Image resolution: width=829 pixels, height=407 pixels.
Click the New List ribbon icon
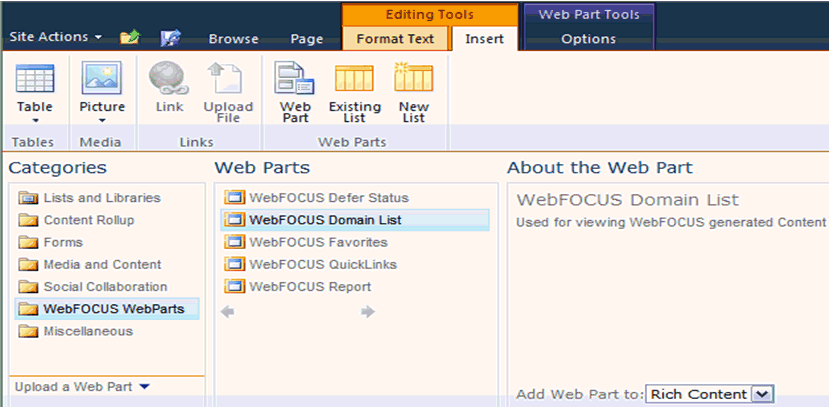click(x=413, y=79)
